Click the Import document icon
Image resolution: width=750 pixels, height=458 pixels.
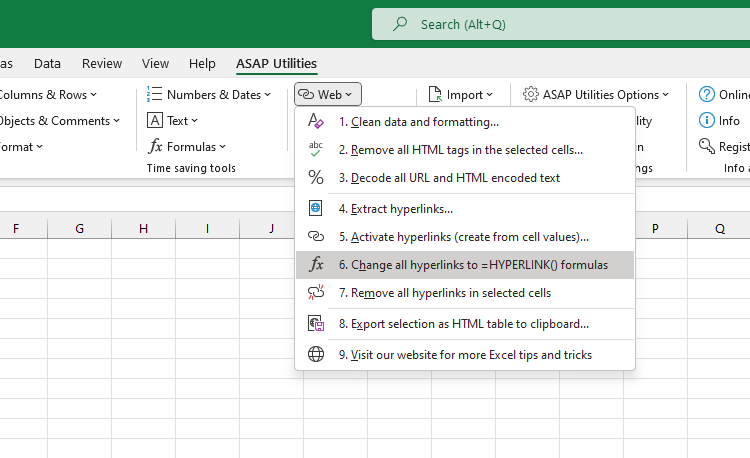tap(435, 94)
